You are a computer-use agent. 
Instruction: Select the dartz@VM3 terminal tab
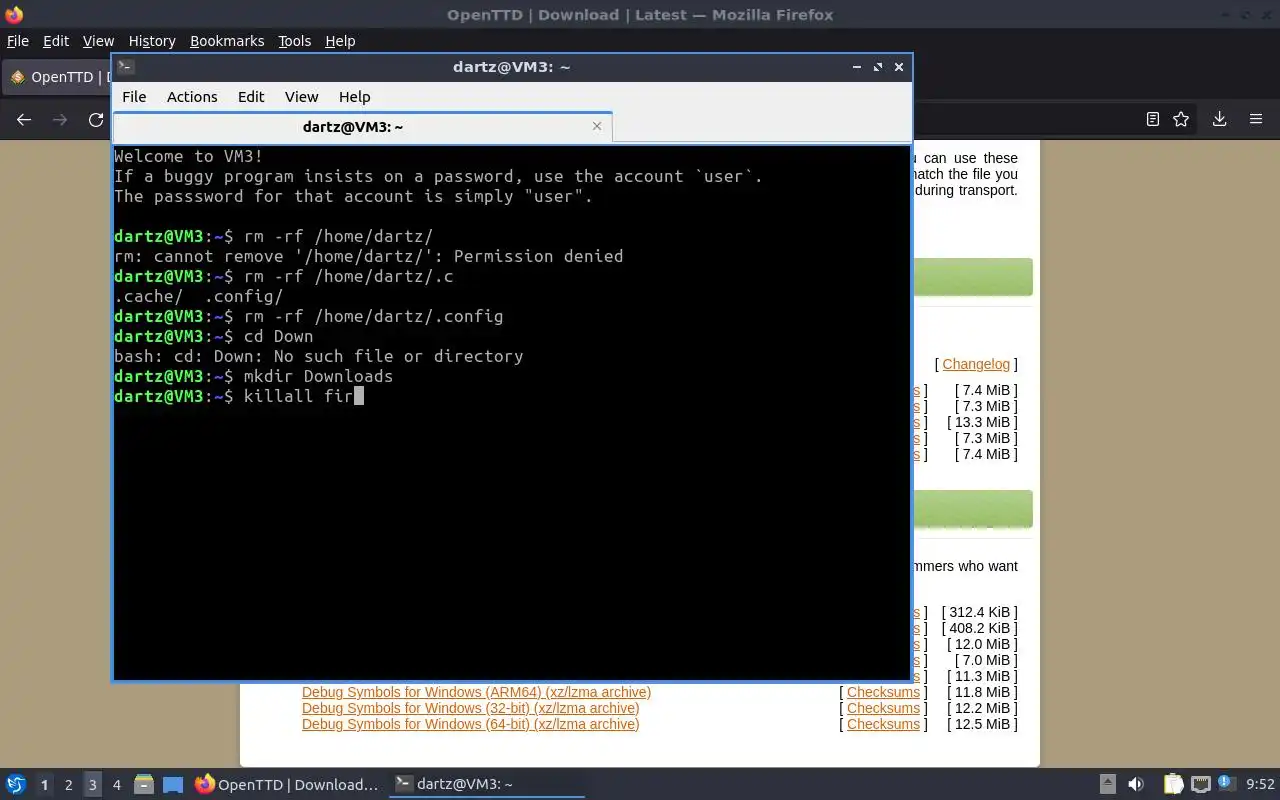(x=352, y=127)
